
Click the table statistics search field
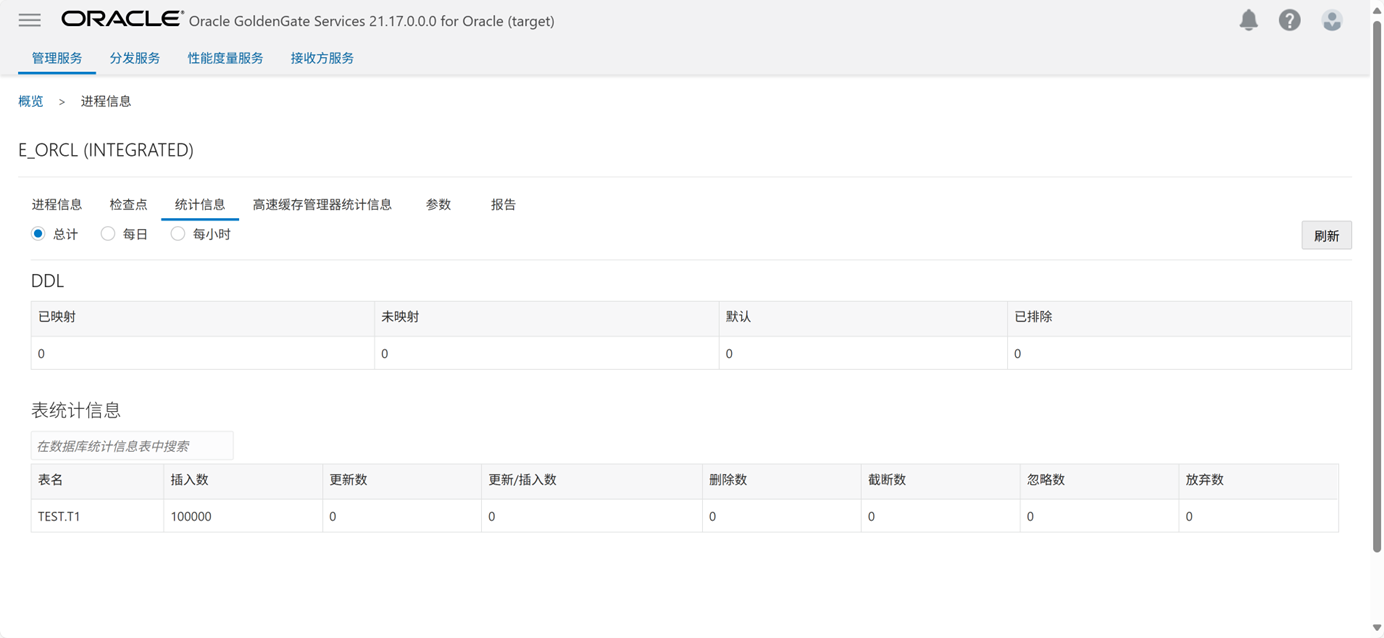132,446
